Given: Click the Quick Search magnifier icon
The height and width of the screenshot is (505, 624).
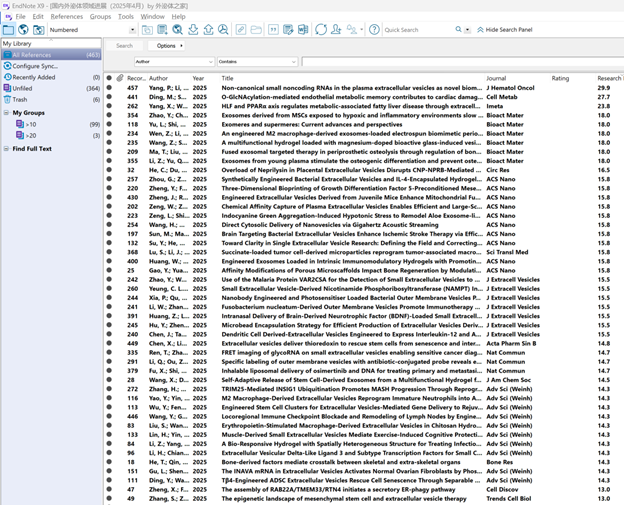Looking at the screenshot, I should click(458, 29).
